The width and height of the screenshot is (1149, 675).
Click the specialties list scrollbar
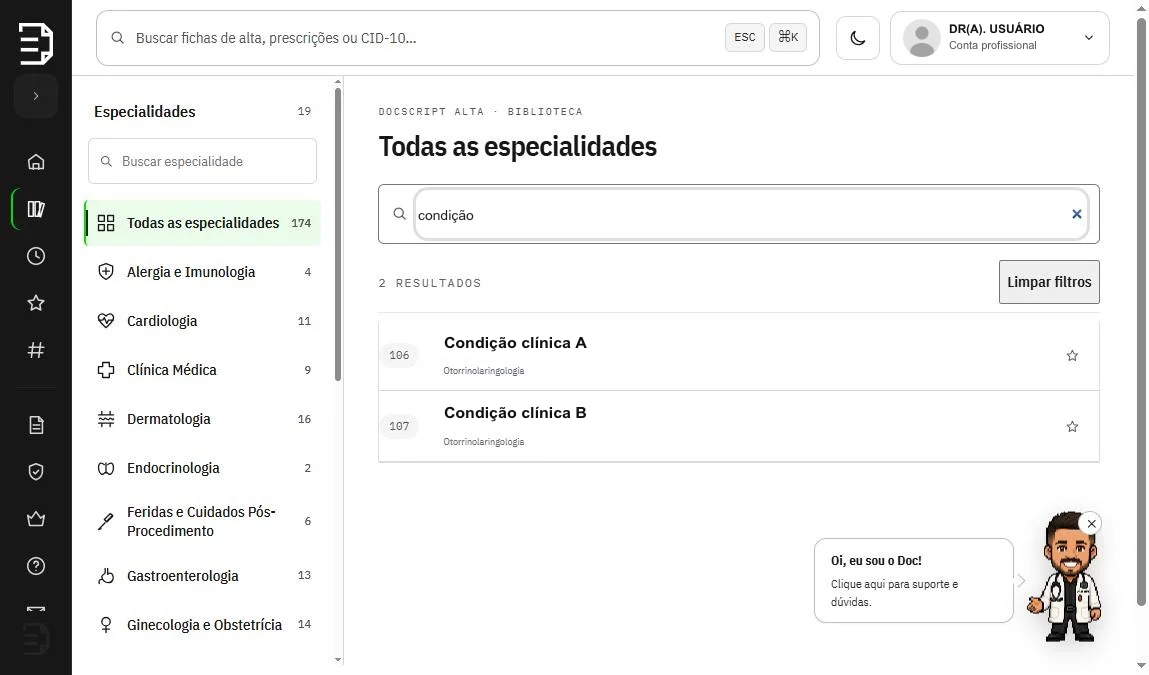[338, 235]
